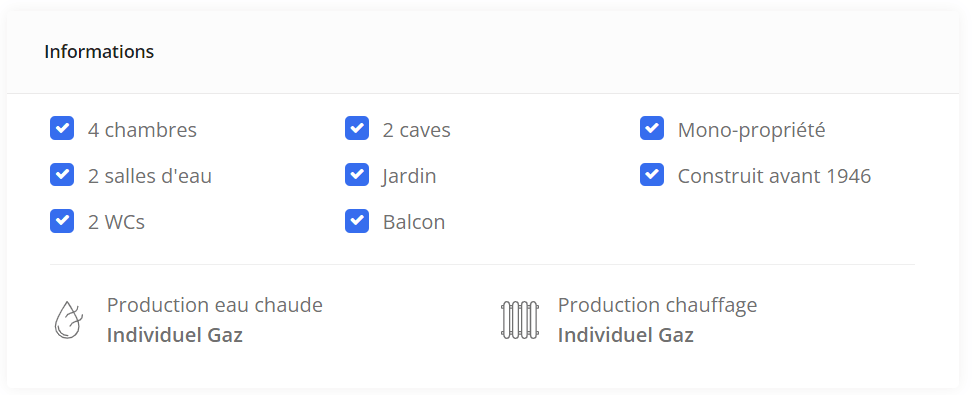The width and height of the screenshot is (972, 395).
Task: Click Individuel Gaz under chauffage
Action: click(626, 335)
